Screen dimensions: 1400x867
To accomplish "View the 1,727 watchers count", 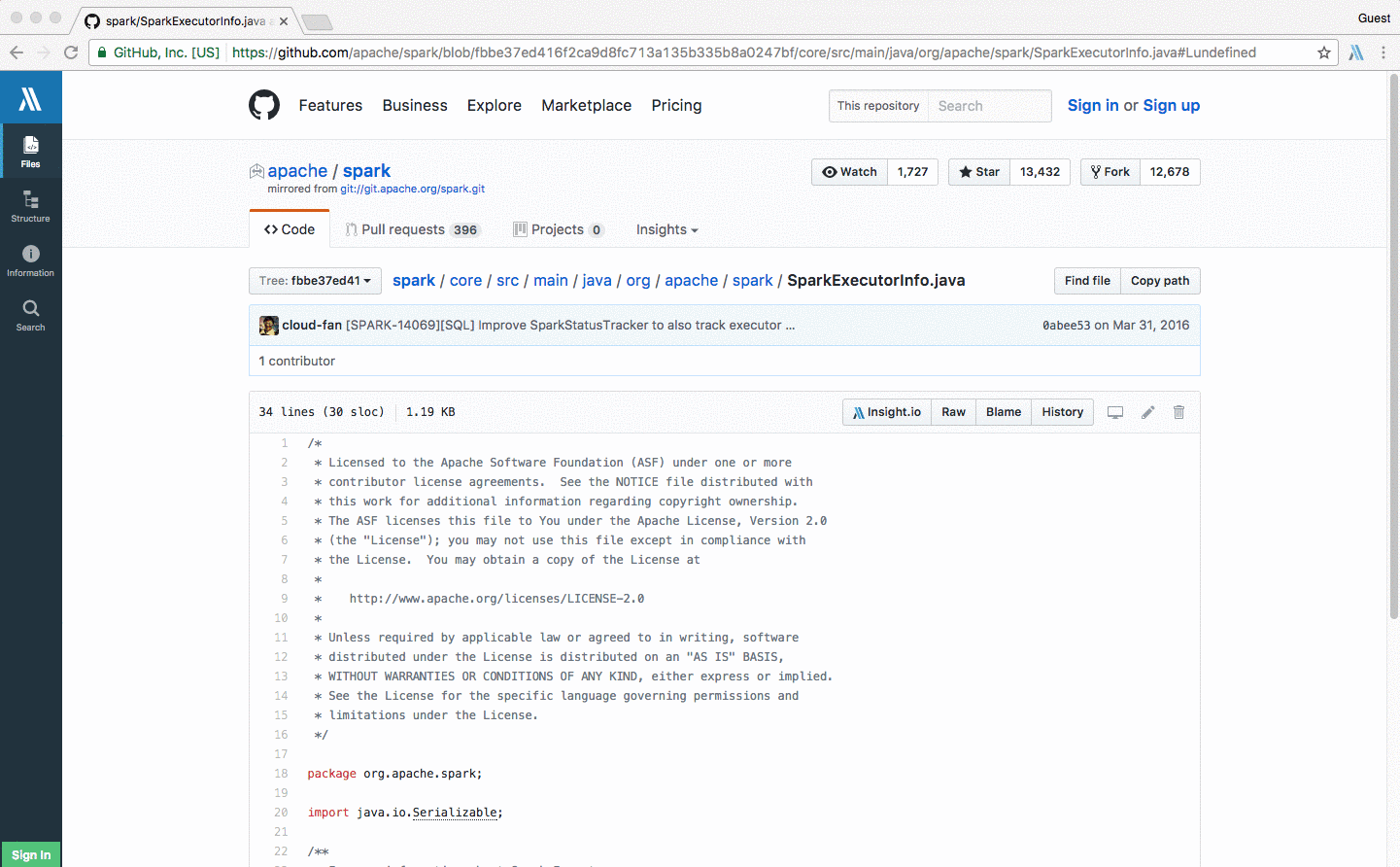I will [913, 172].
